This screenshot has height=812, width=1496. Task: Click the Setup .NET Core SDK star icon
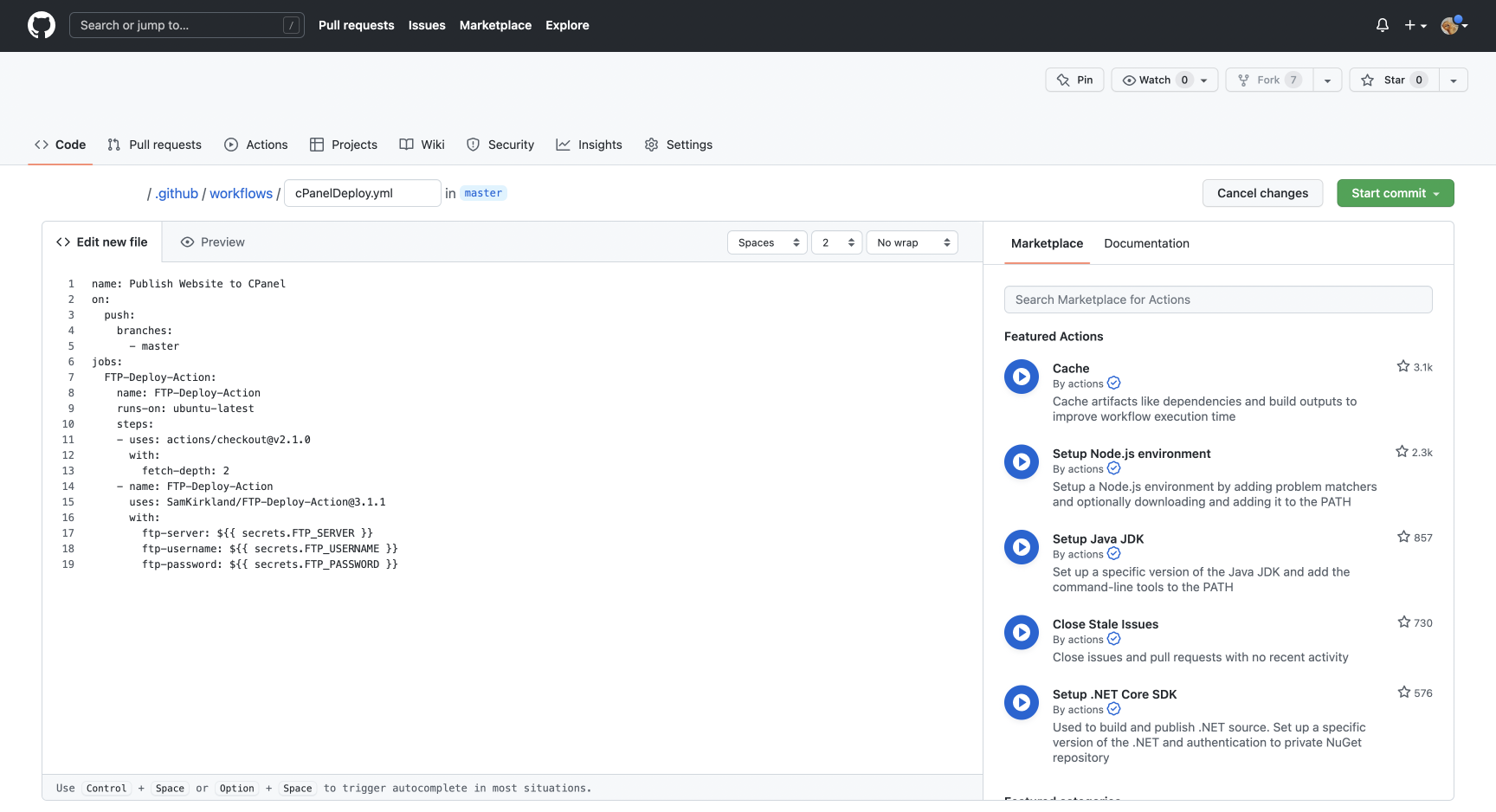pos(1403,692)
